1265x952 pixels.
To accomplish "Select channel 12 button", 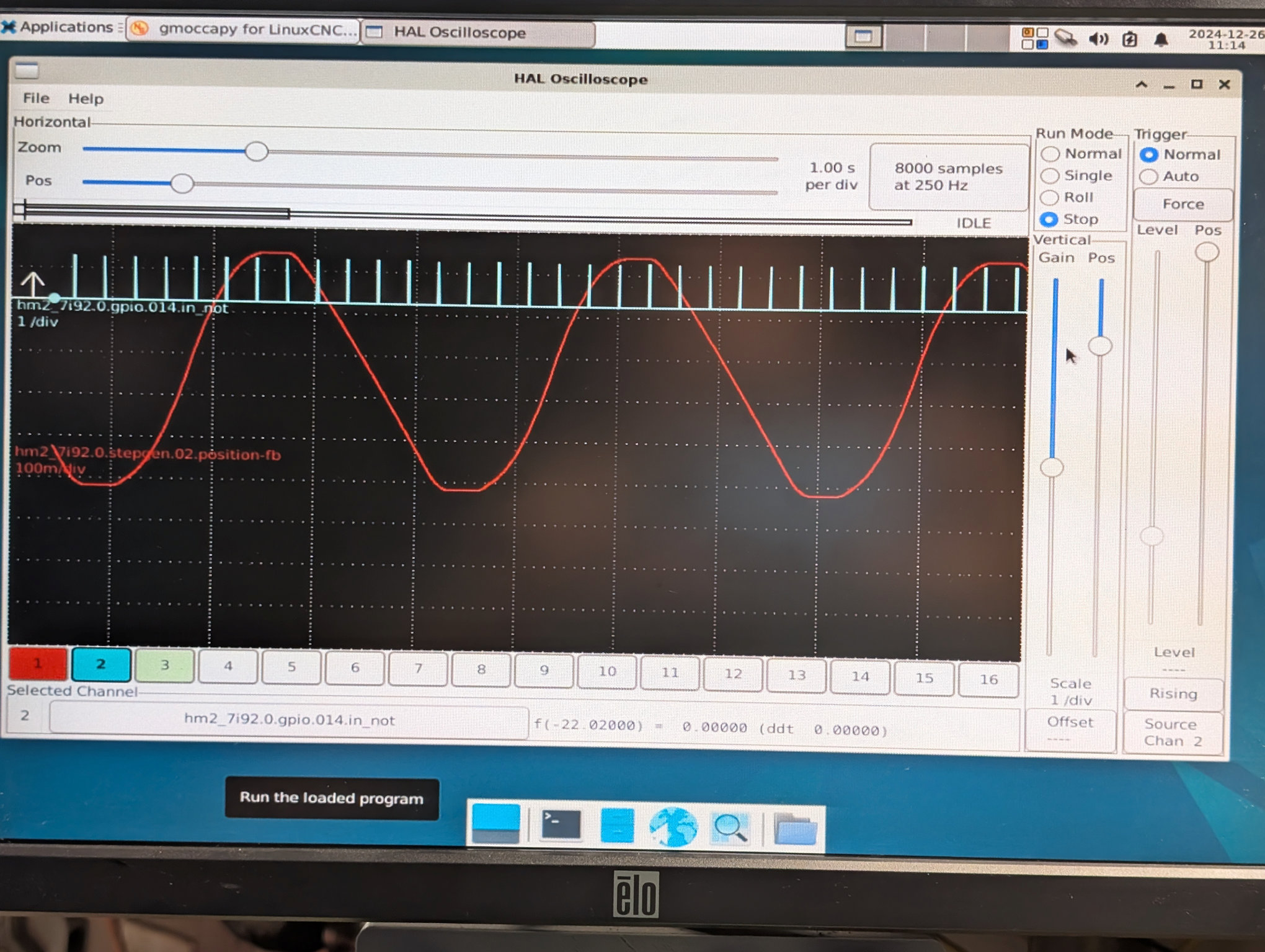I will pos(733,674).
